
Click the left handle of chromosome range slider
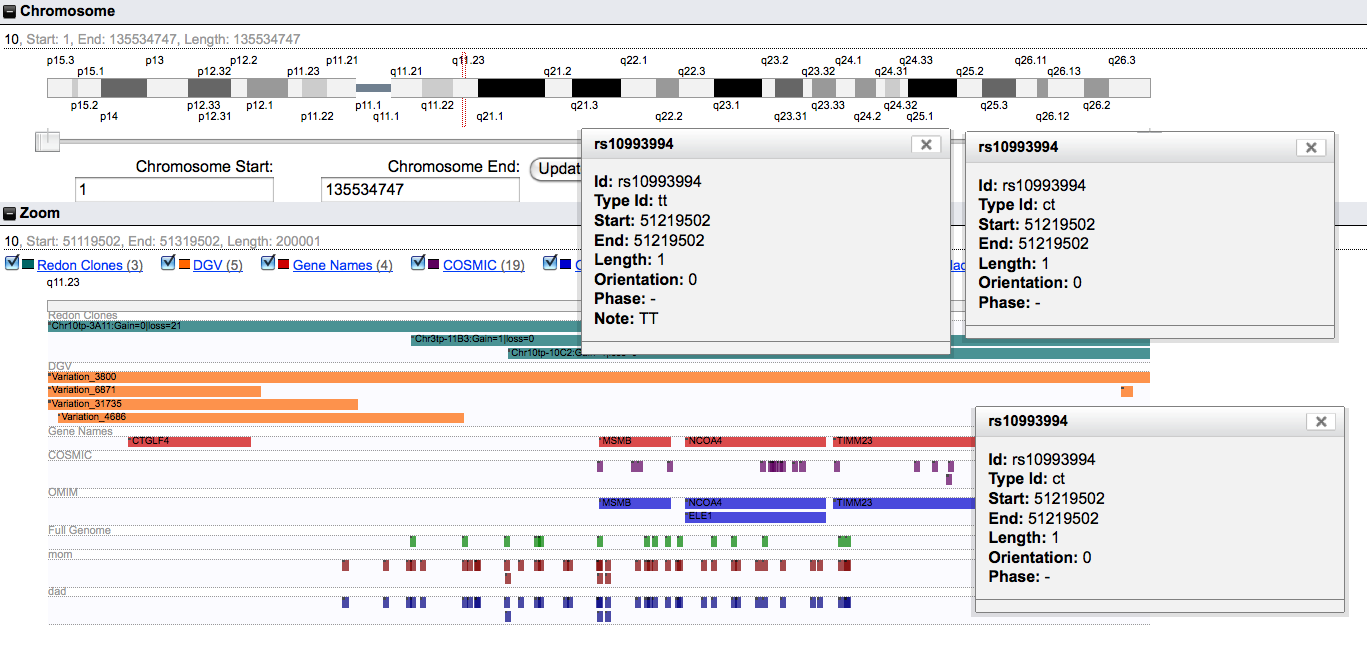pos(47,141)
